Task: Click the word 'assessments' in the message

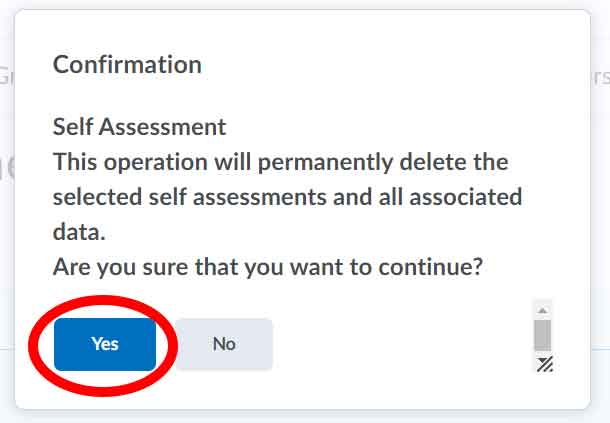Action: coord(260,197)
